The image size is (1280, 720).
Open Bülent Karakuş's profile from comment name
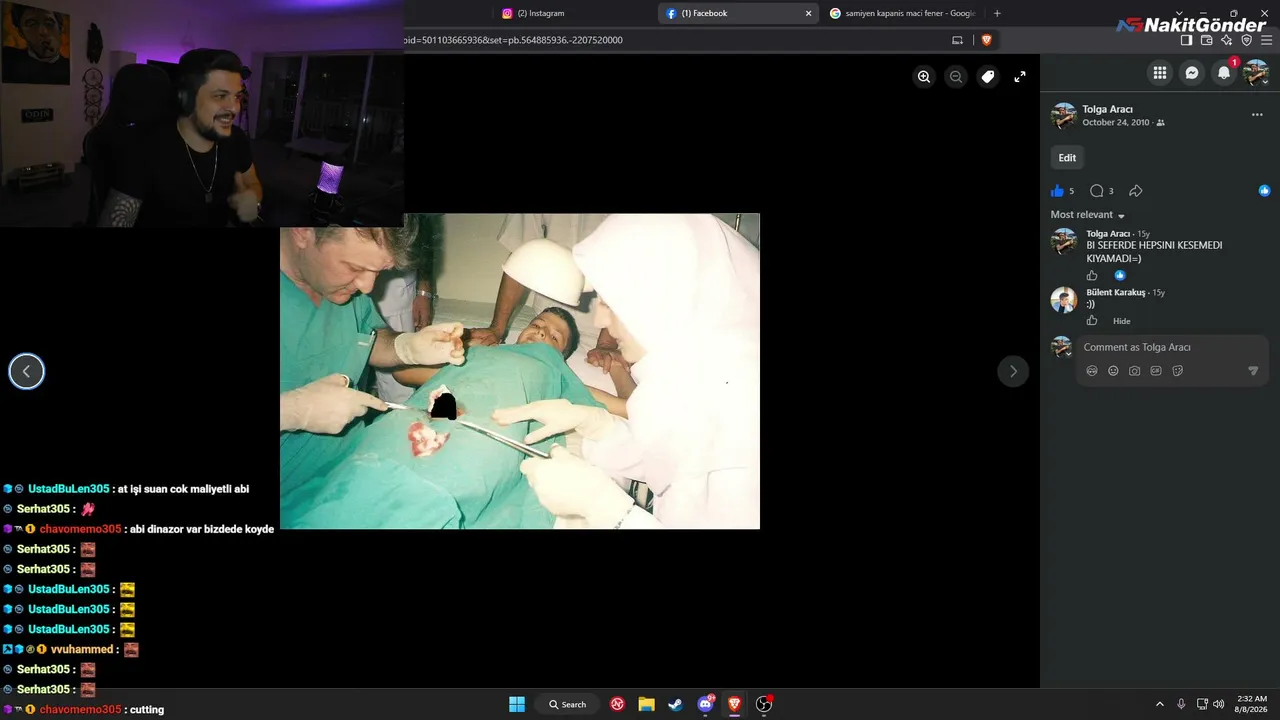coord(1116,293)
